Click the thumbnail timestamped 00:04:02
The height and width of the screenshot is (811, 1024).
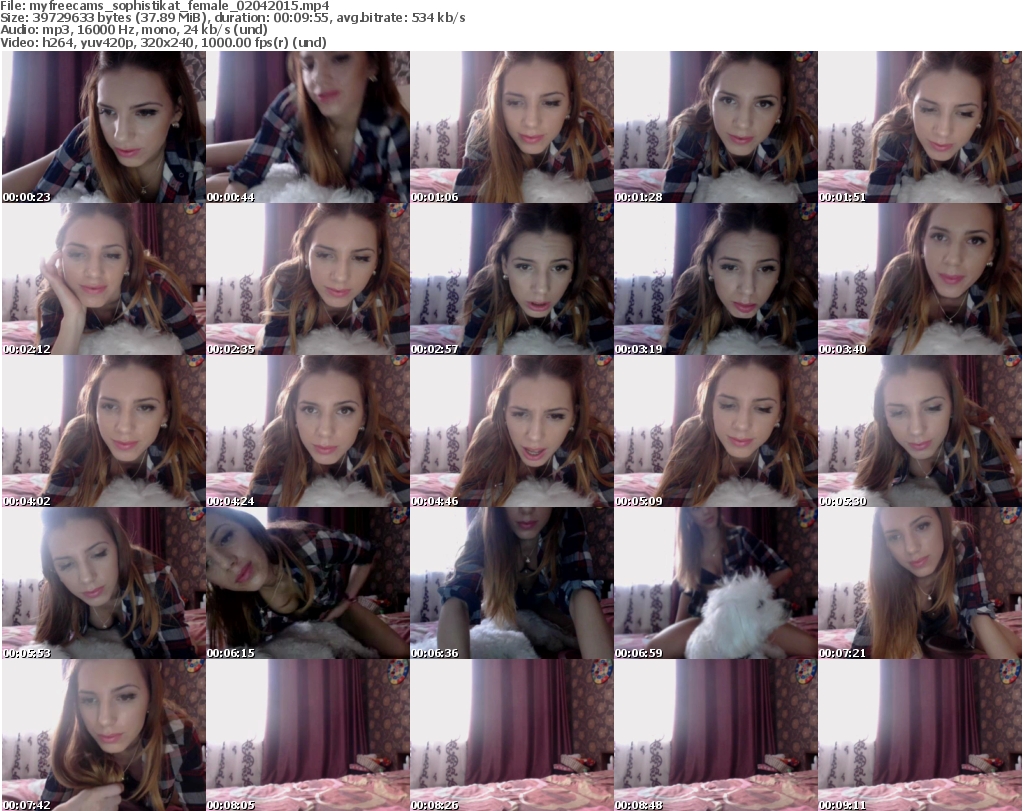coord(104,431)
